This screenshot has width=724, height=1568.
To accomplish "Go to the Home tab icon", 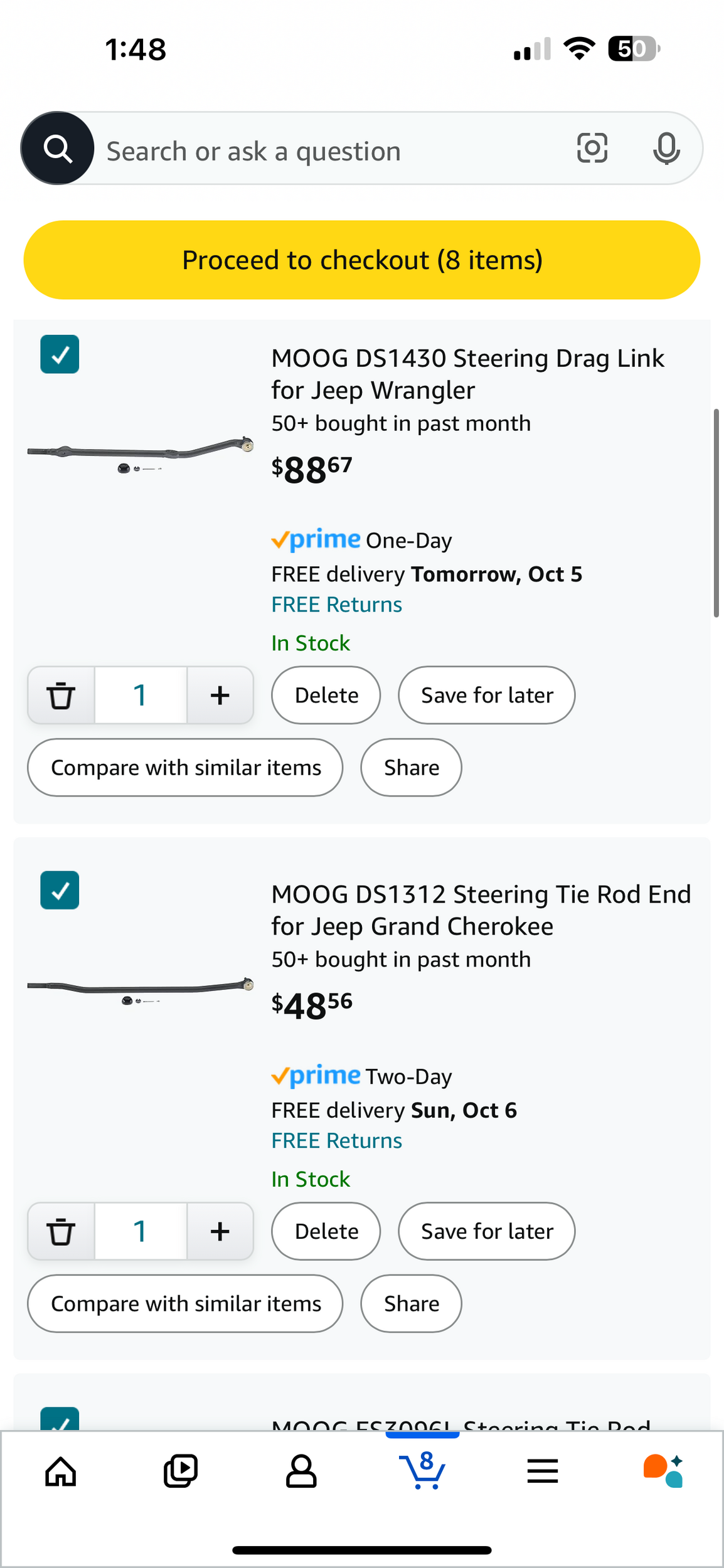I will tap(61, 1471).
